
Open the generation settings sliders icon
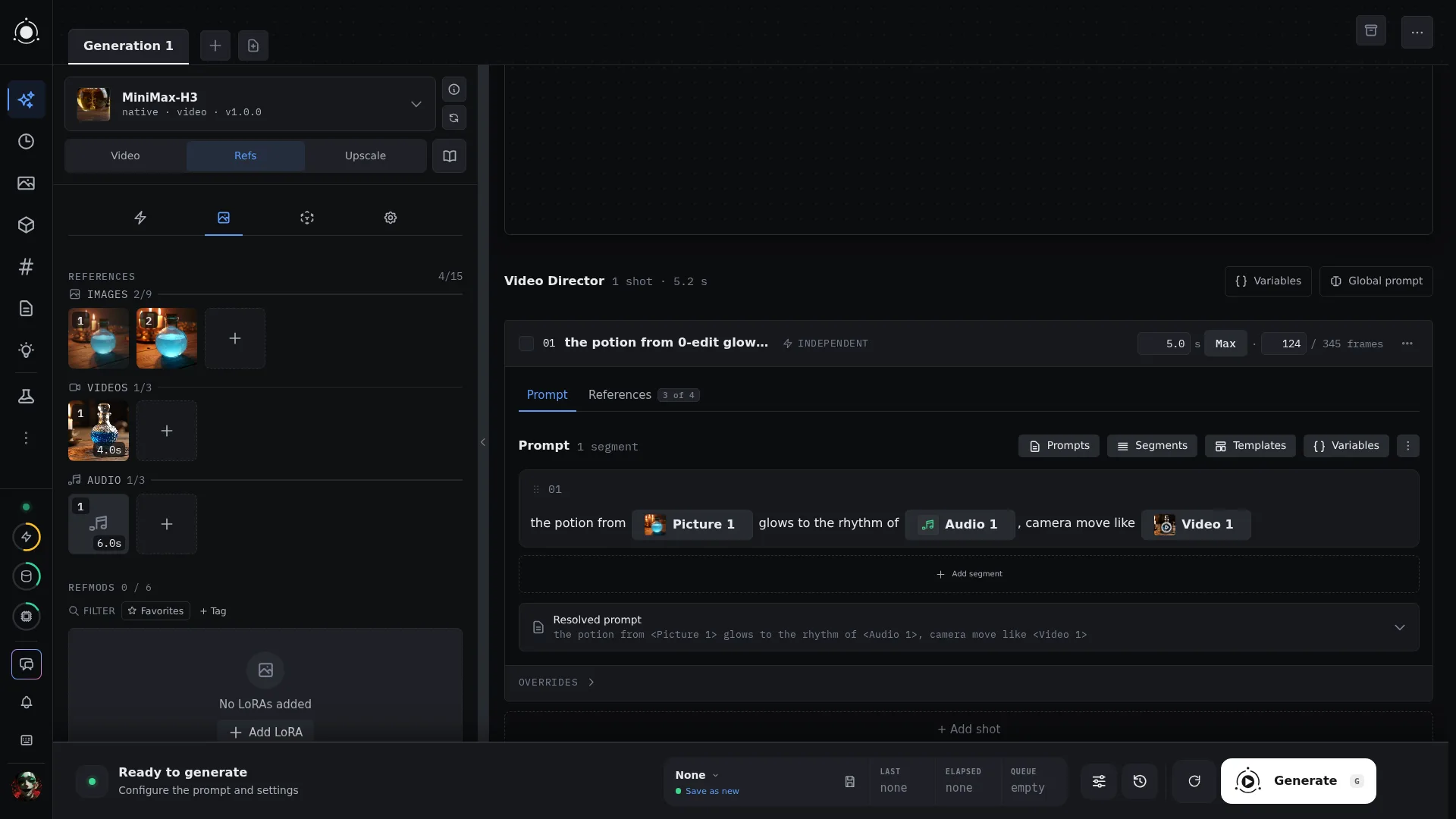(1099, 781)
